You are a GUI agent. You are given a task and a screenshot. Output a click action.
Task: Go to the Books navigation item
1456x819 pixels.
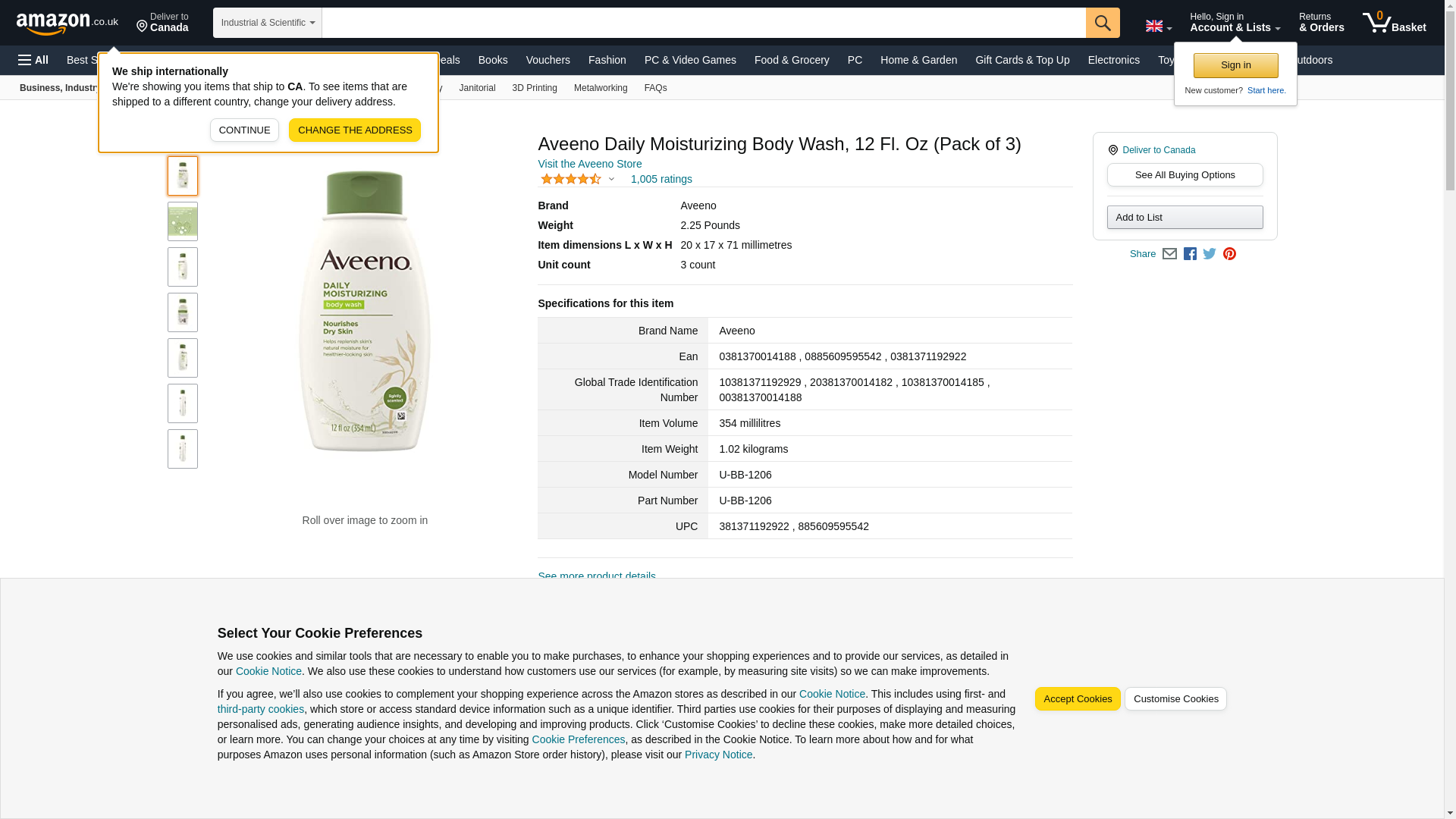tap(493, 60)
